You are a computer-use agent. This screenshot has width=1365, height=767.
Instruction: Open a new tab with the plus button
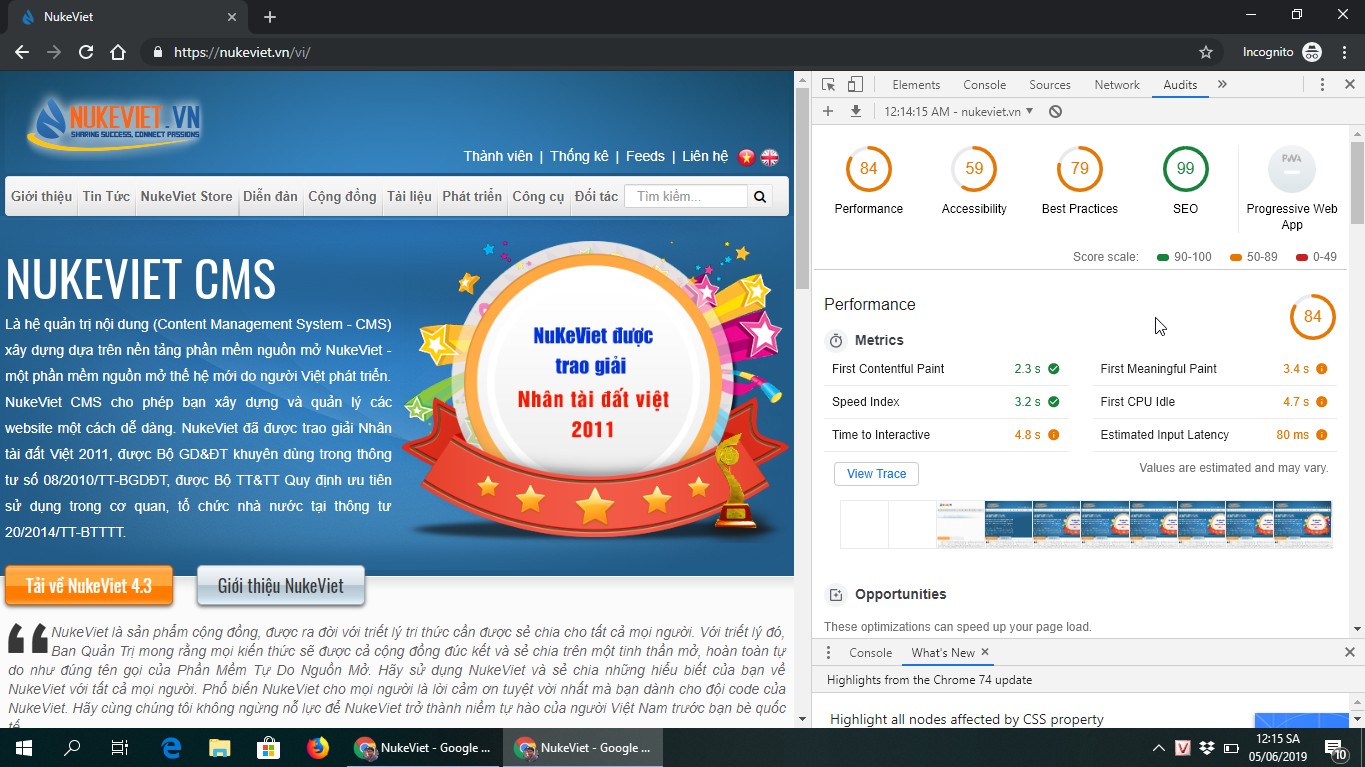pos(270,17)
